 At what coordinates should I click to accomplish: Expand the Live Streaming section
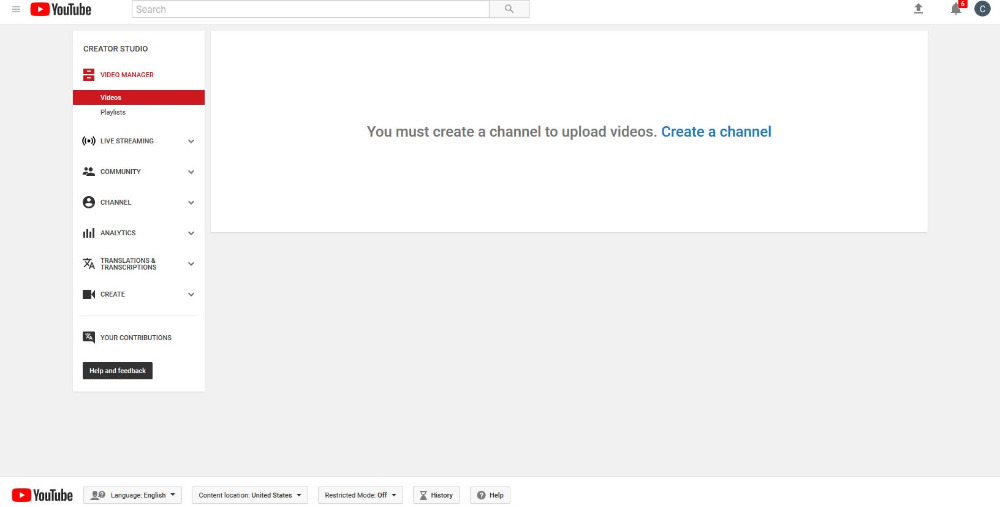(191, 141)
